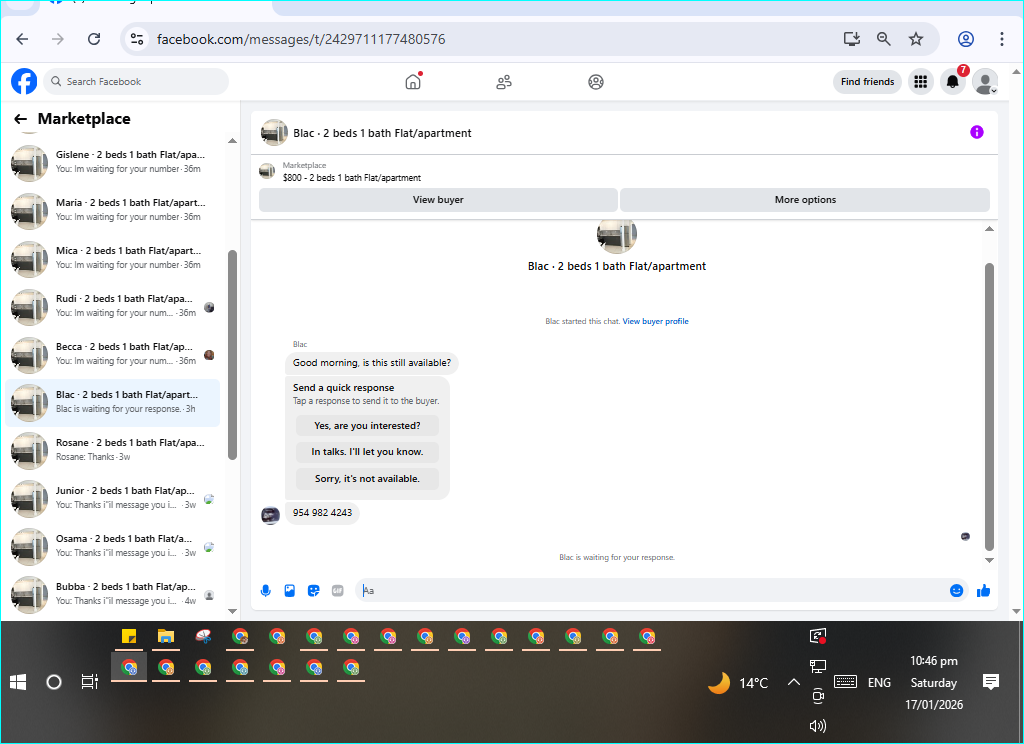This screenshot has width=1024, height=744.
Task: Click the Find friends button
Action: point(867,82)
